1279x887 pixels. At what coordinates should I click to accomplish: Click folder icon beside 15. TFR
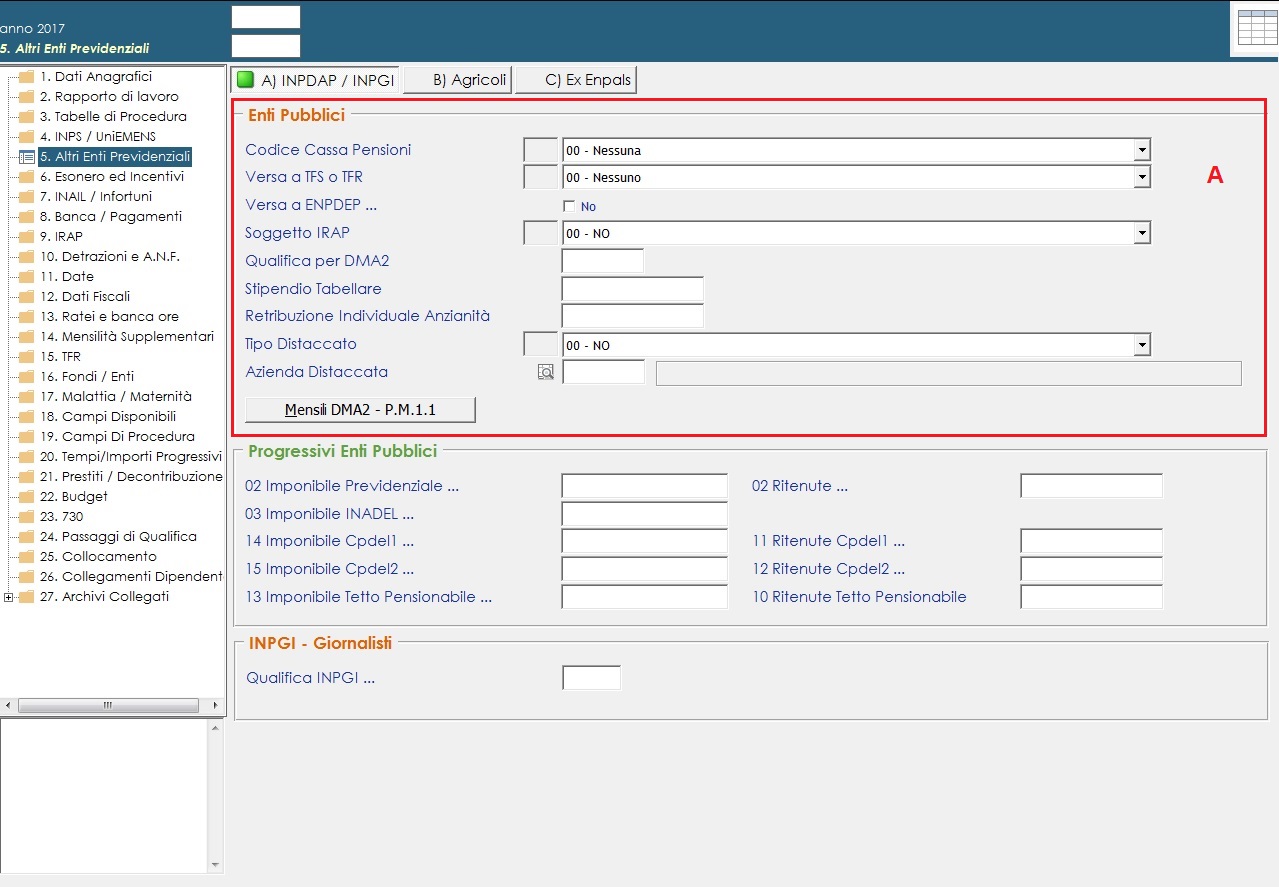pos(26,357)
